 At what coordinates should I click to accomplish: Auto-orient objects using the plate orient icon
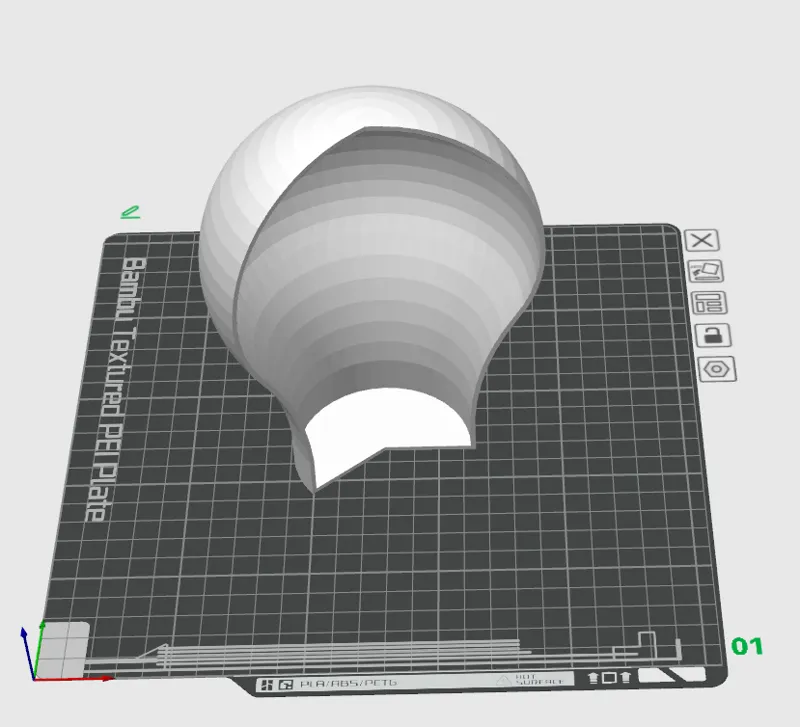point(706,271)
